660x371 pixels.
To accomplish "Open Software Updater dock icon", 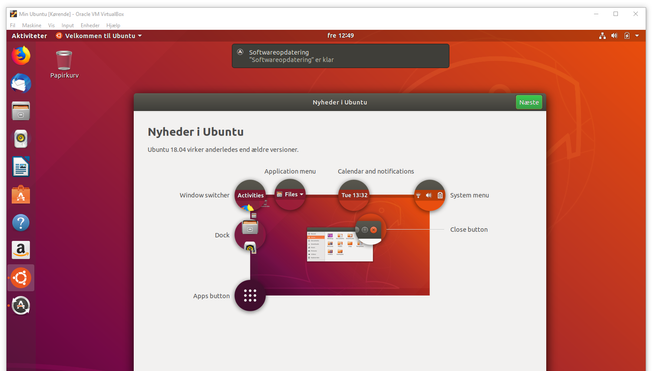I will click(21, 306).
